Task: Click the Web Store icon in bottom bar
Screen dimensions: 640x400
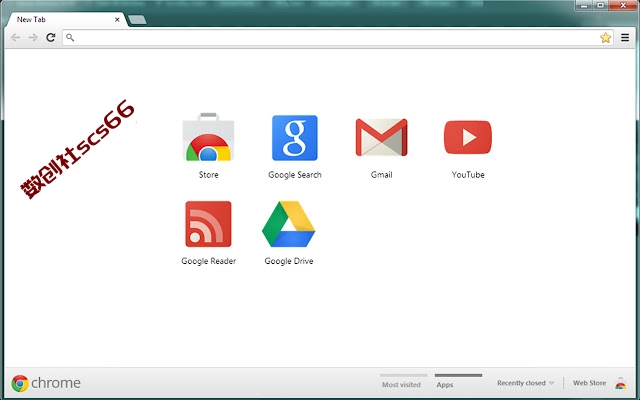Action: [x=620, y=383]
